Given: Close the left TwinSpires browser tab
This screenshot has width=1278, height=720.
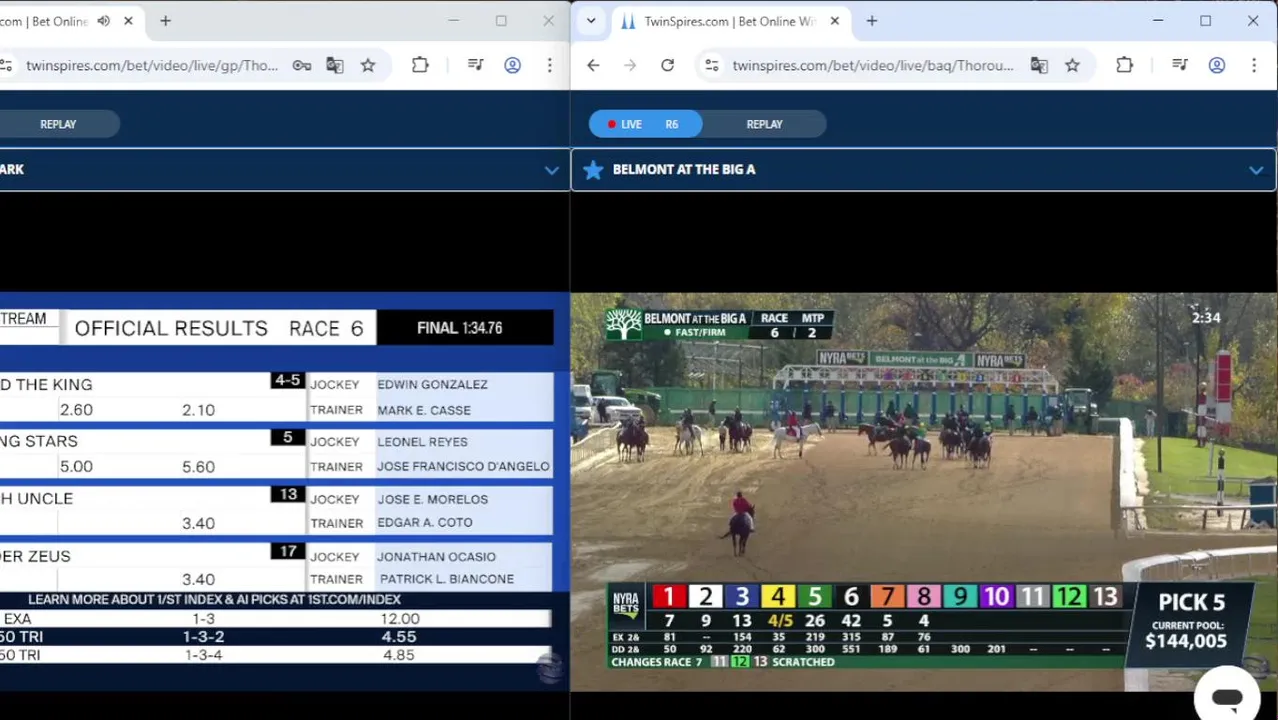Looking at the screenshot, I should pos(128,21).
